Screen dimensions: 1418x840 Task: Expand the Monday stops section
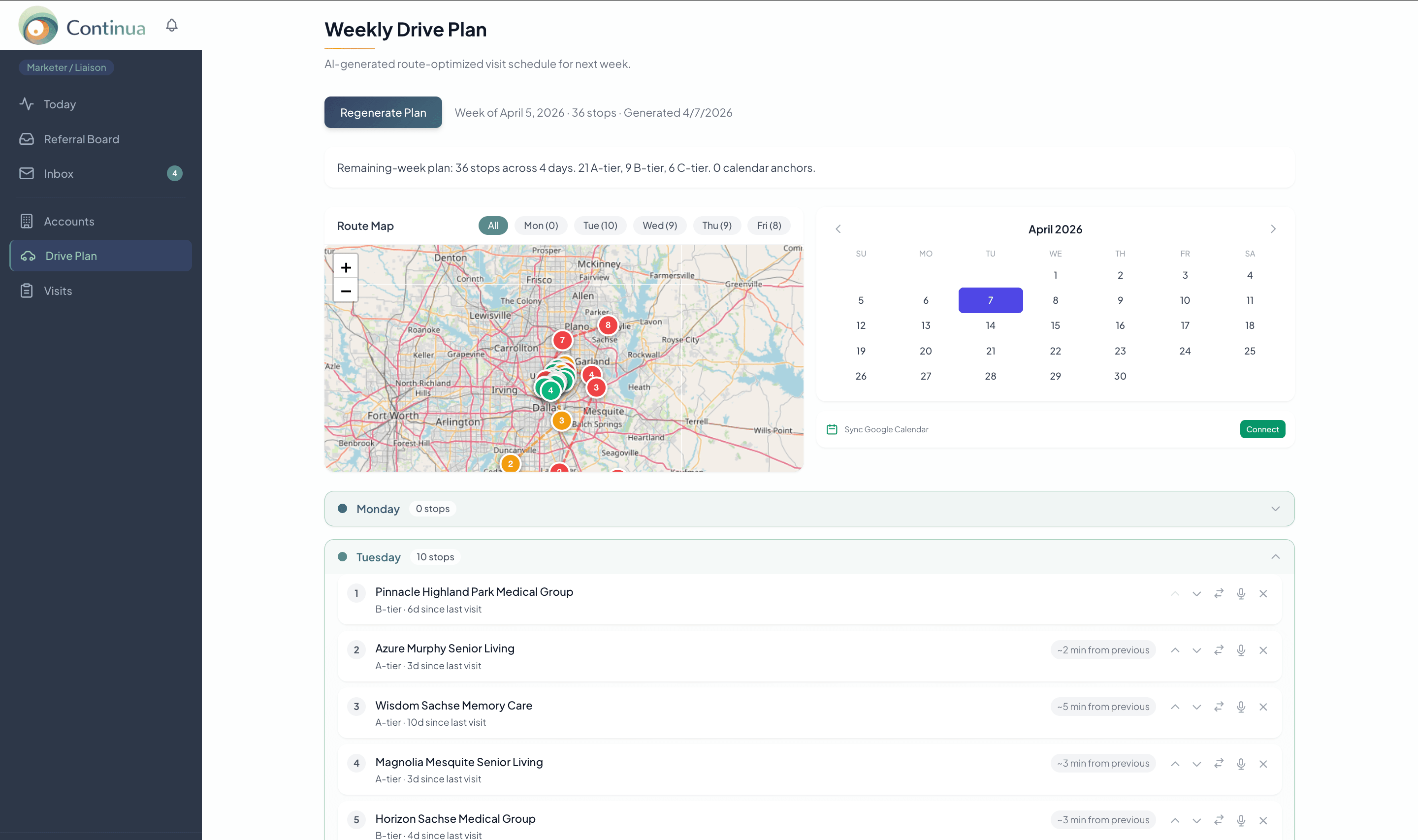tap(1275, 508)
